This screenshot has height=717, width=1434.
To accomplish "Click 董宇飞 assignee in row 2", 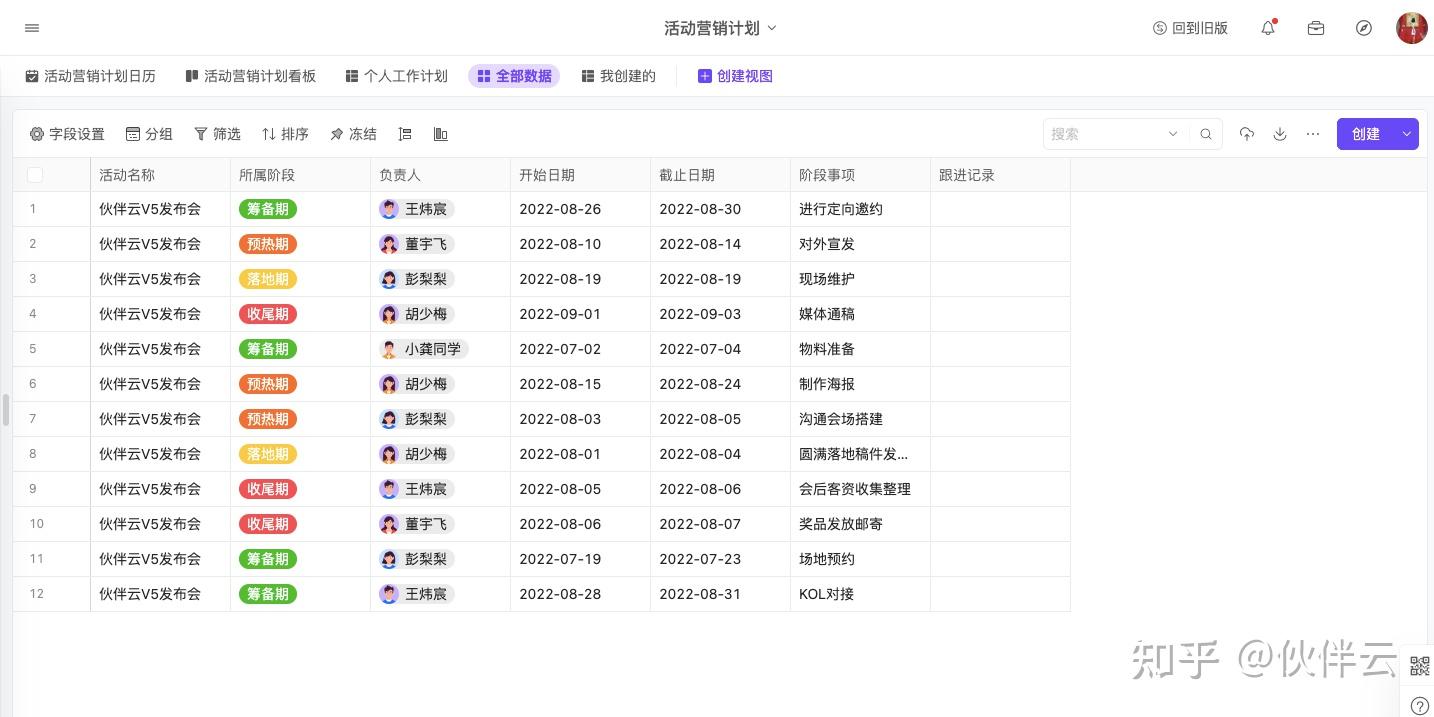I will (417, 244).
